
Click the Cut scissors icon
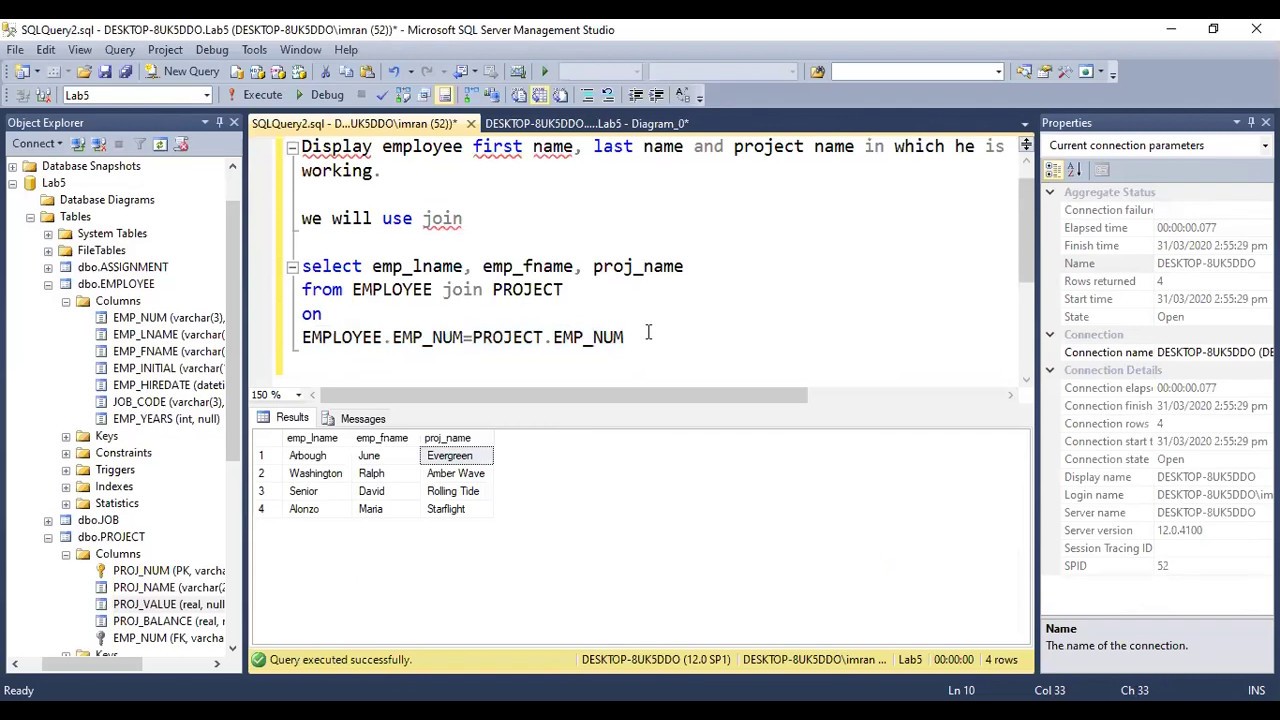click(325, 72)
